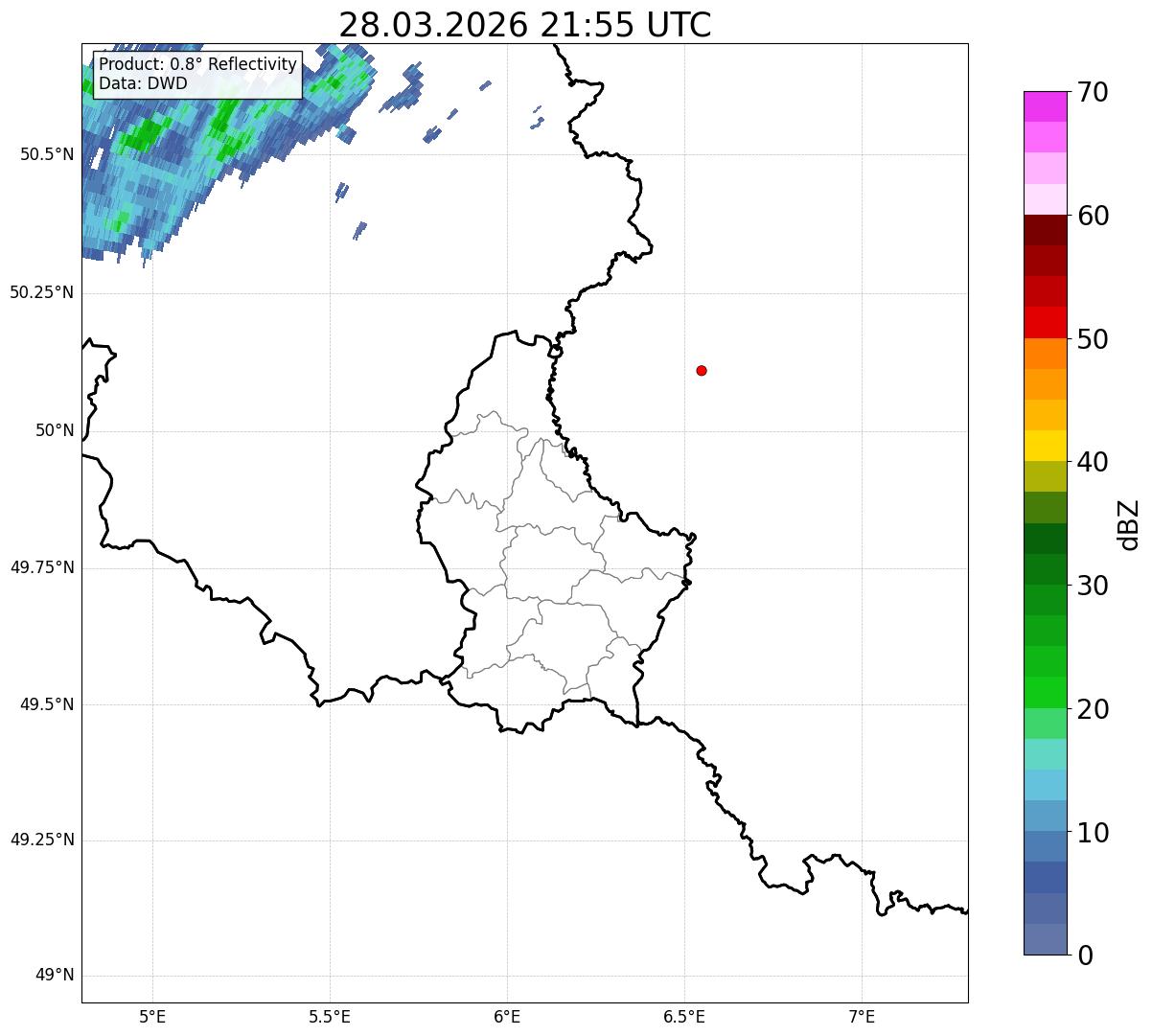Click the 7°E longitude label
The width and height of the screenshot is (1152, 1036).
point(862,1016)
